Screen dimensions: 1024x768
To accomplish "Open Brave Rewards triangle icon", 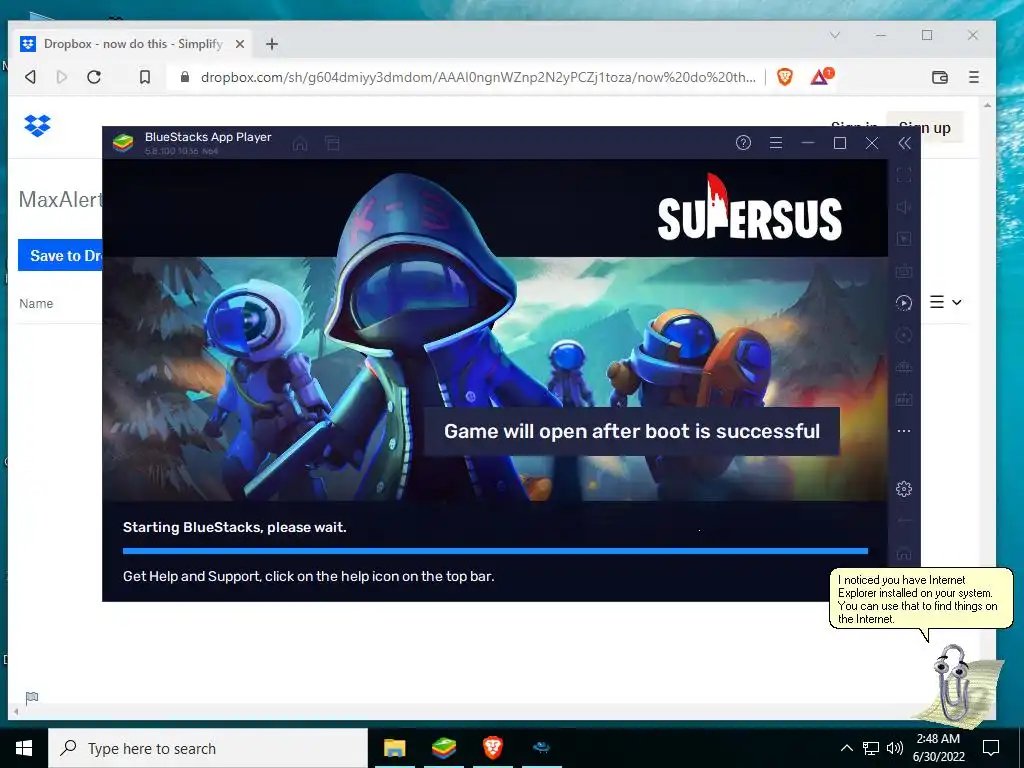I will pos(822,76).
